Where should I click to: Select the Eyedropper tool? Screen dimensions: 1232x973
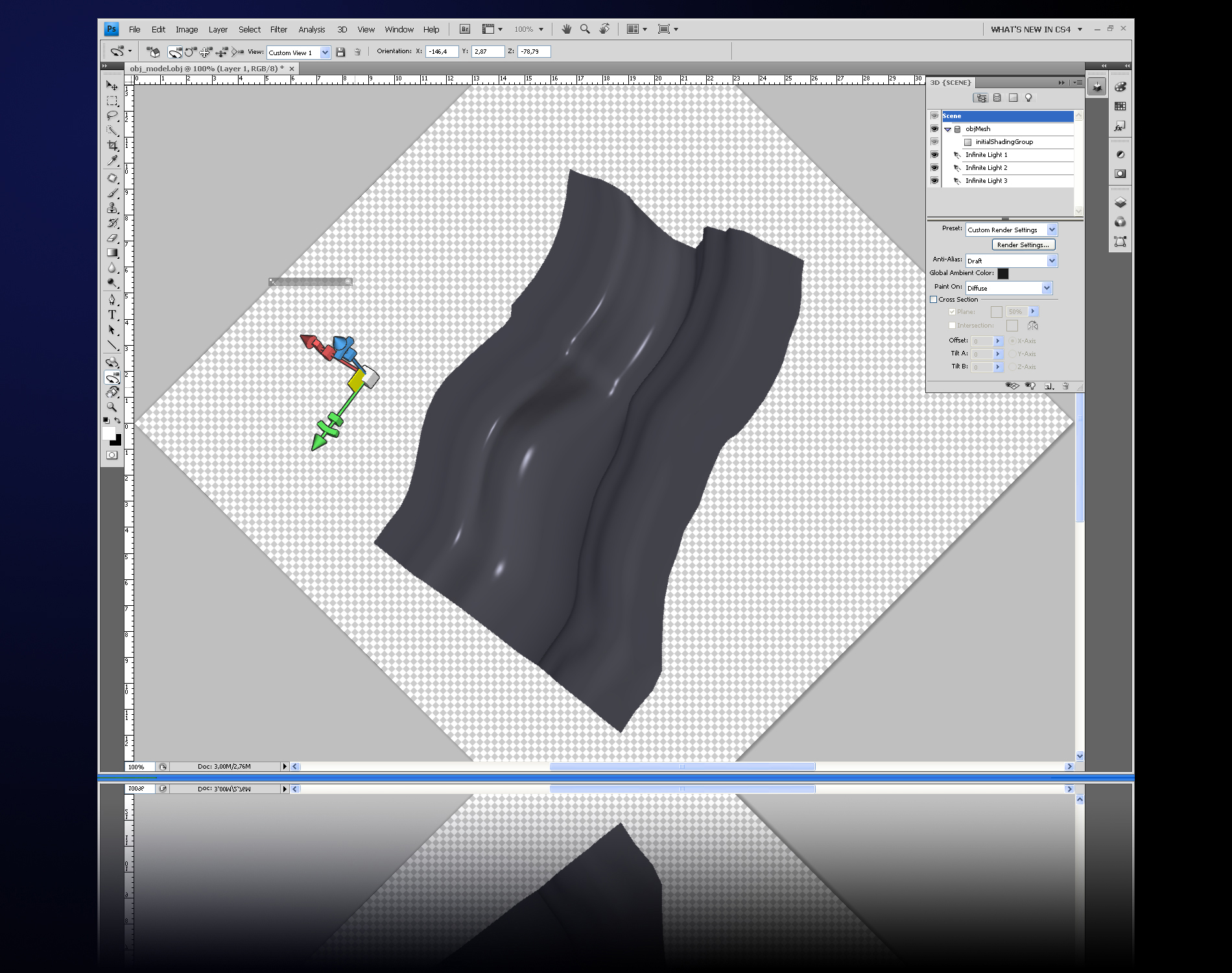point(112,160)
